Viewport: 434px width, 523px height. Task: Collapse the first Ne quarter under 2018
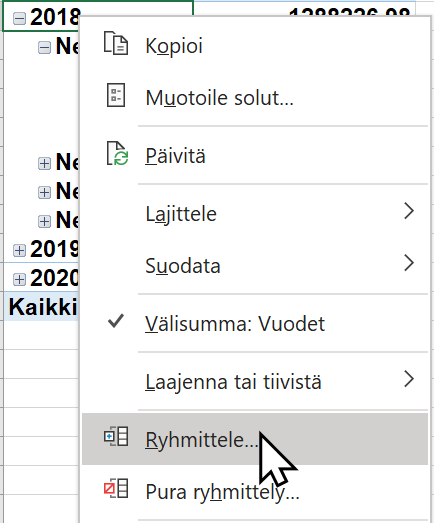44,47
